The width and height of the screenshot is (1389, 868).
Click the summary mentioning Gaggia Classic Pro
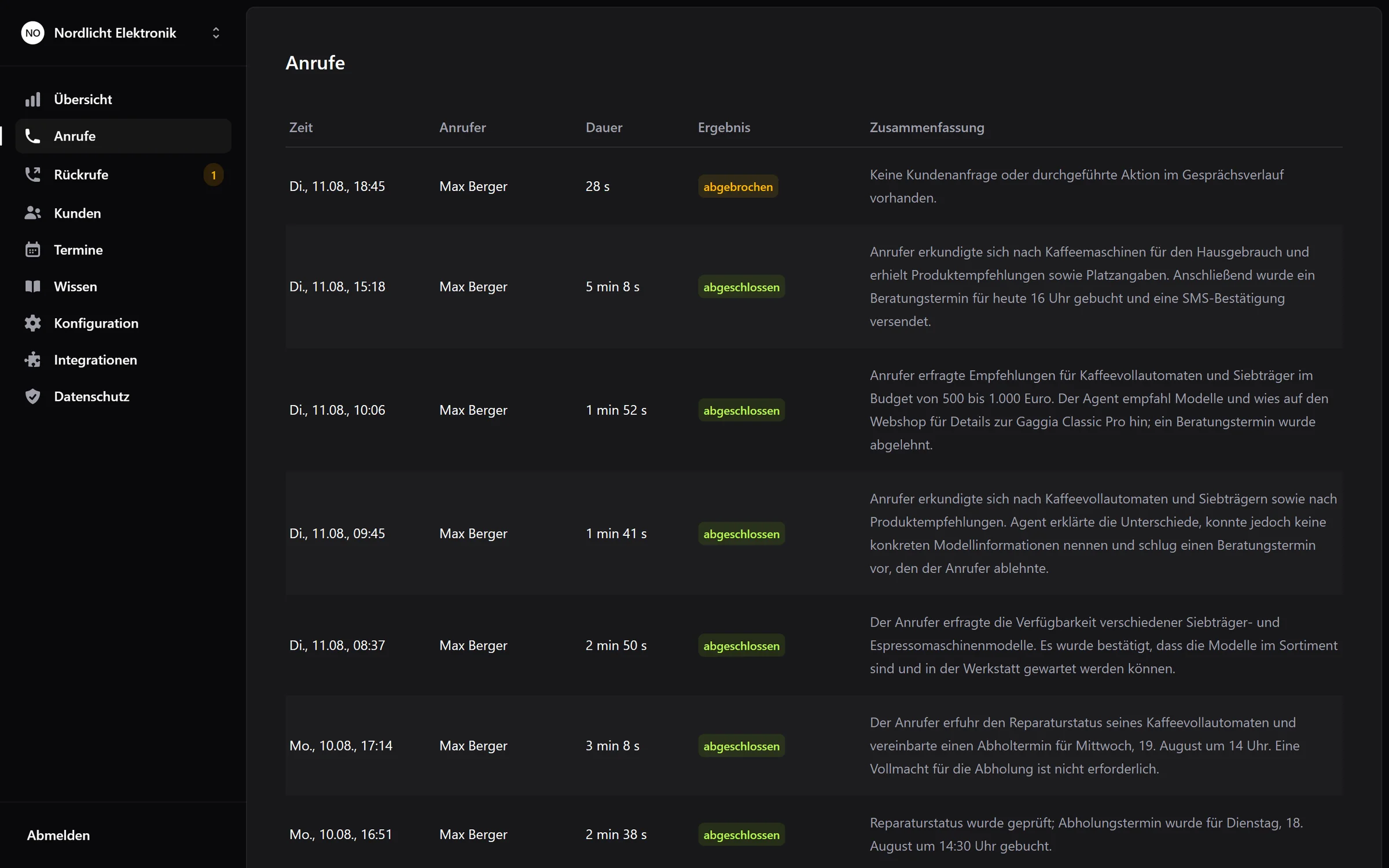click(x=1100, y=410)
